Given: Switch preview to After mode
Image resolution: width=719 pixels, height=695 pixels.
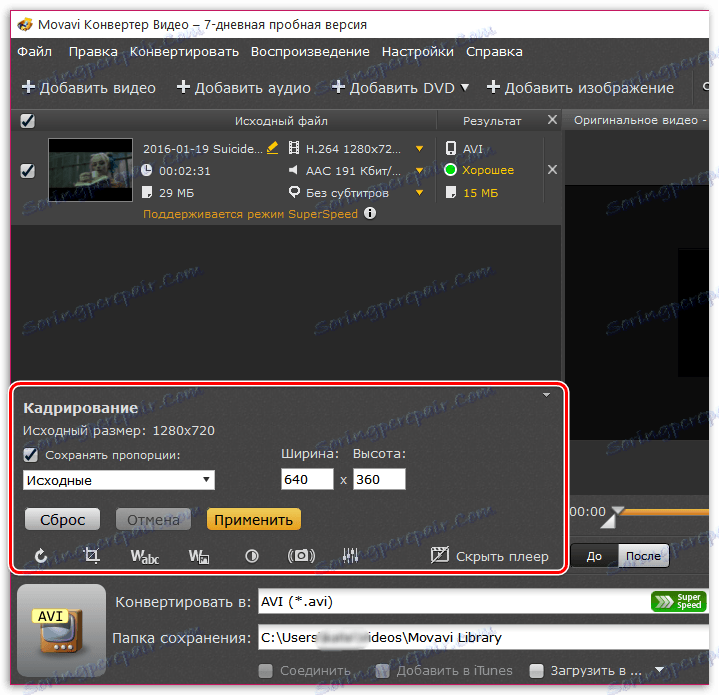Looking at the screenshot, I should [x=643, y=556].
